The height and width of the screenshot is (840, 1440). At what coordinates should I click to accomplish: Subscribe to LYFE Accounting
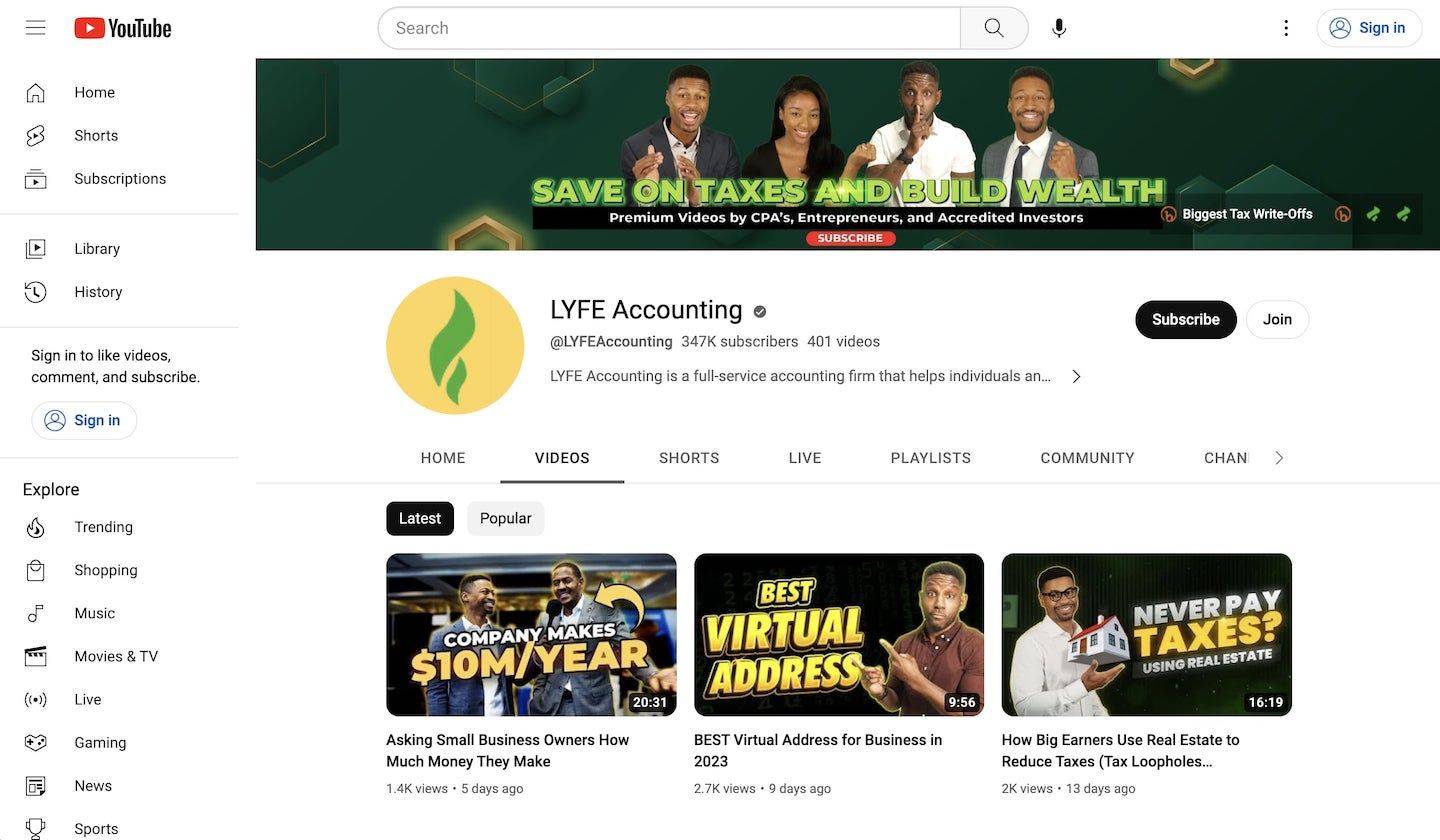click(1185, 319)
